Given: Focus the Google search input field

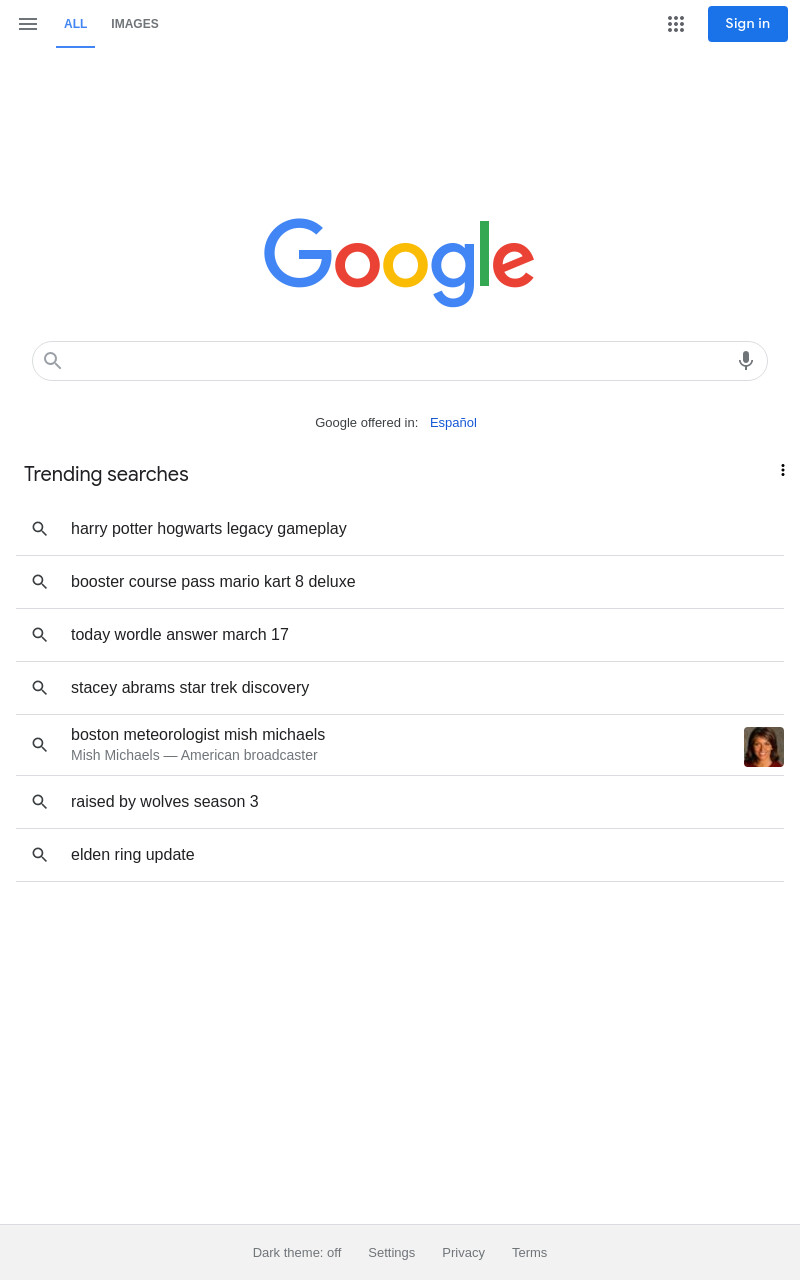Looking at the screenshot, I should 400,361.
